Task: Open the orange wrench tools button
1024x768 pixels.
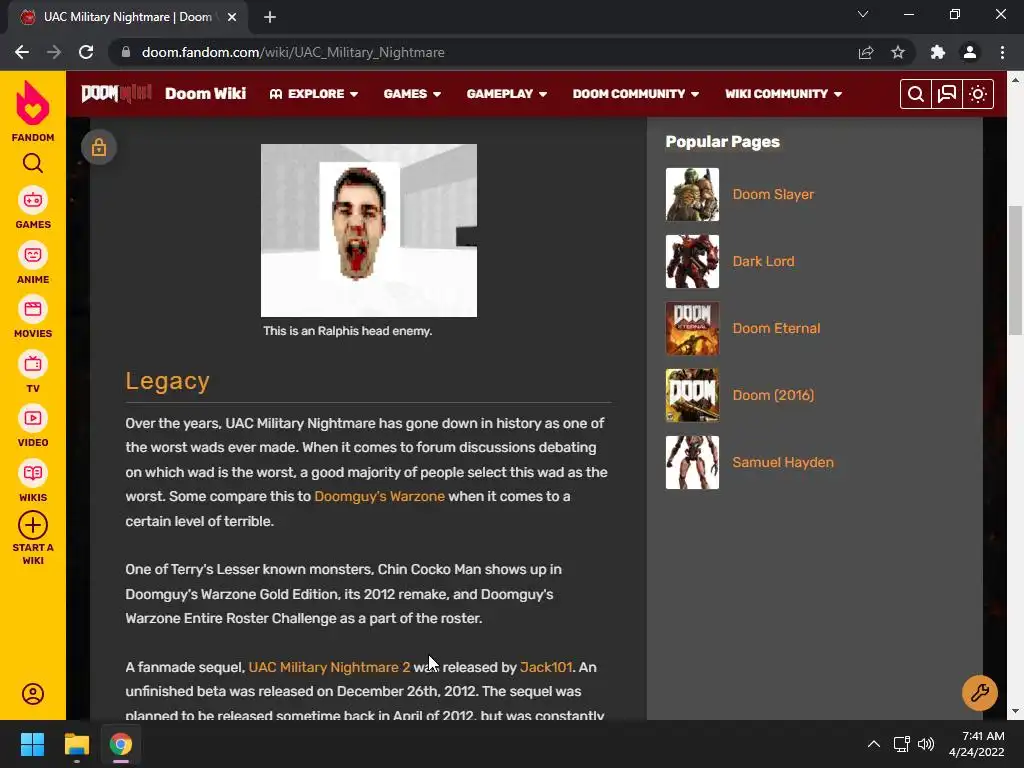Action: [980, 693]
